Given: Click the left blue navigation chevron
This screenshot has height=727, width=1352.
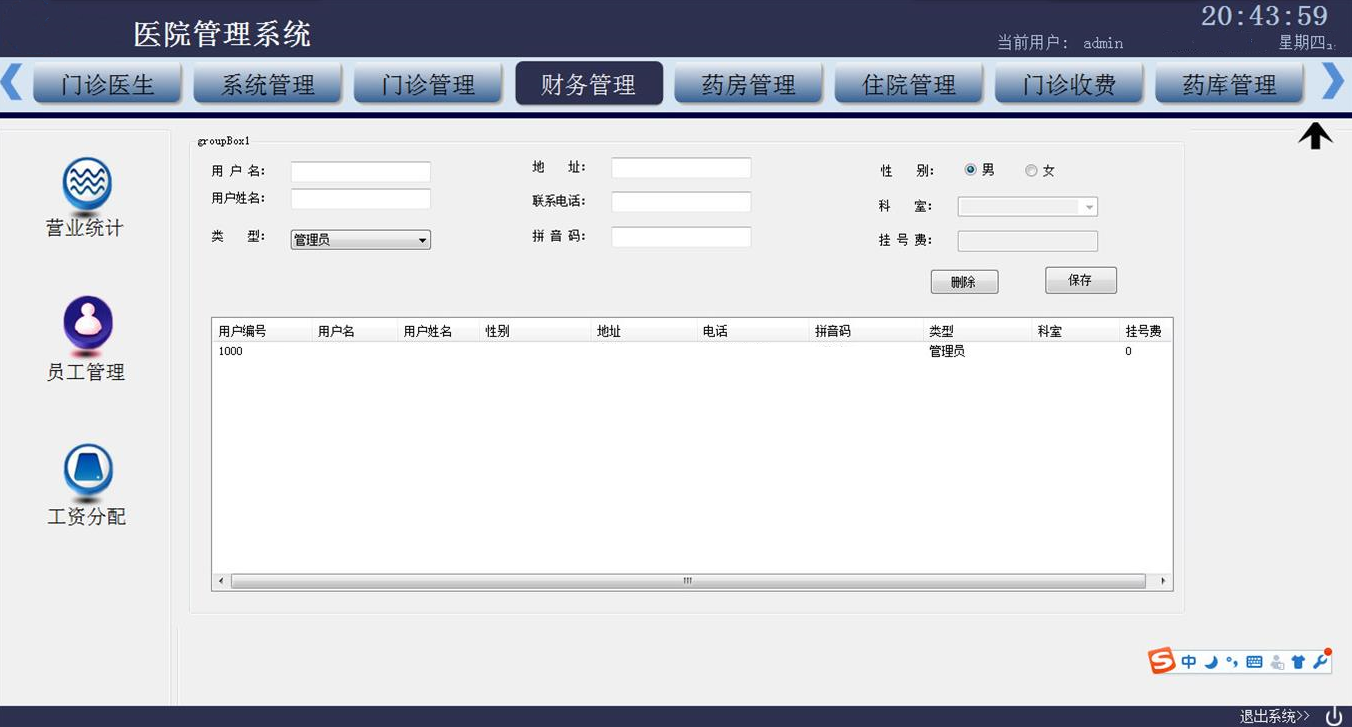Looking at the screenshot, I should tap(12, 81).
